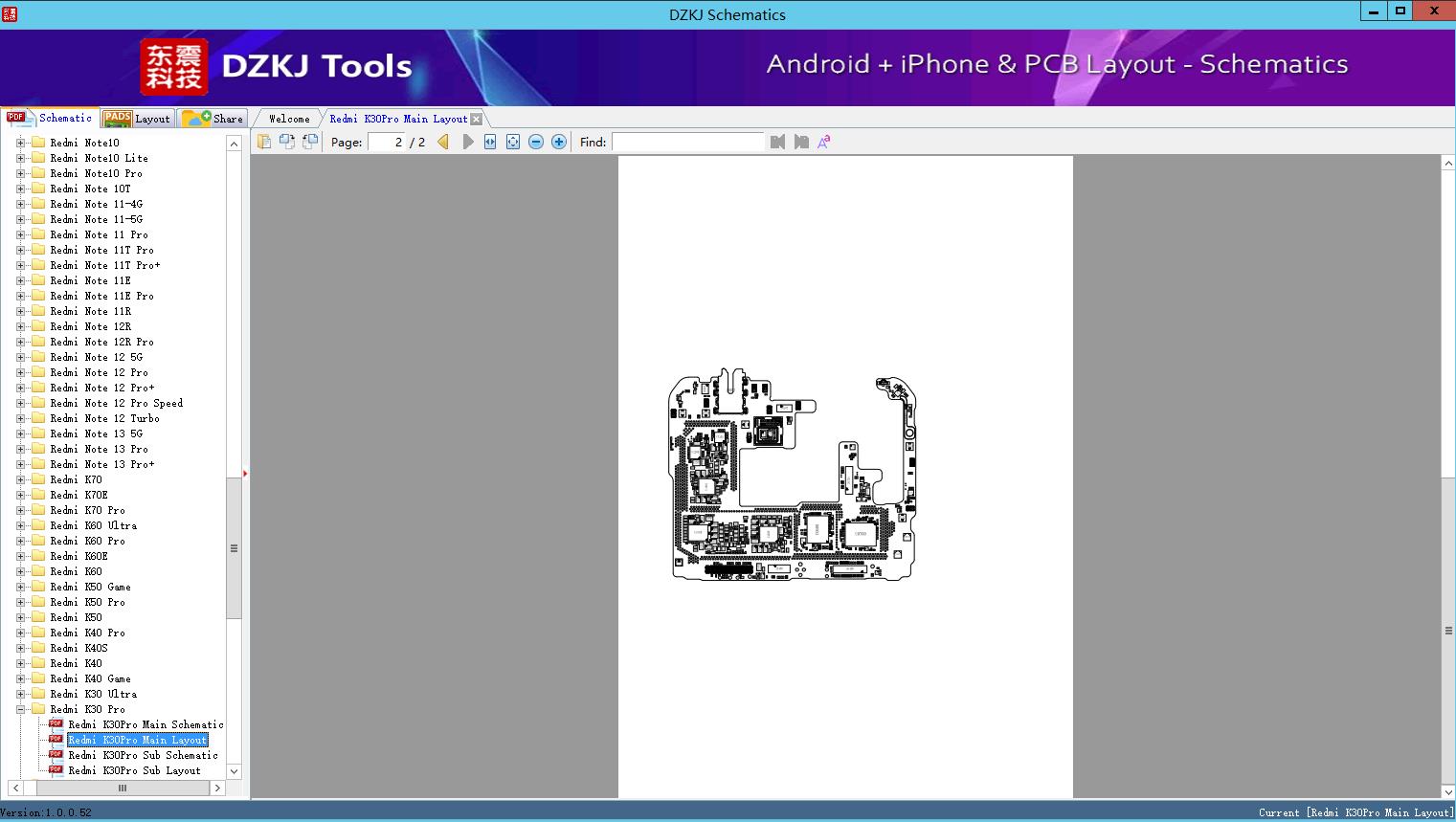Screen dimensions: 1456x822
Task: Minimize the DZKJ Schematics window
Action: click(1374, 11)
